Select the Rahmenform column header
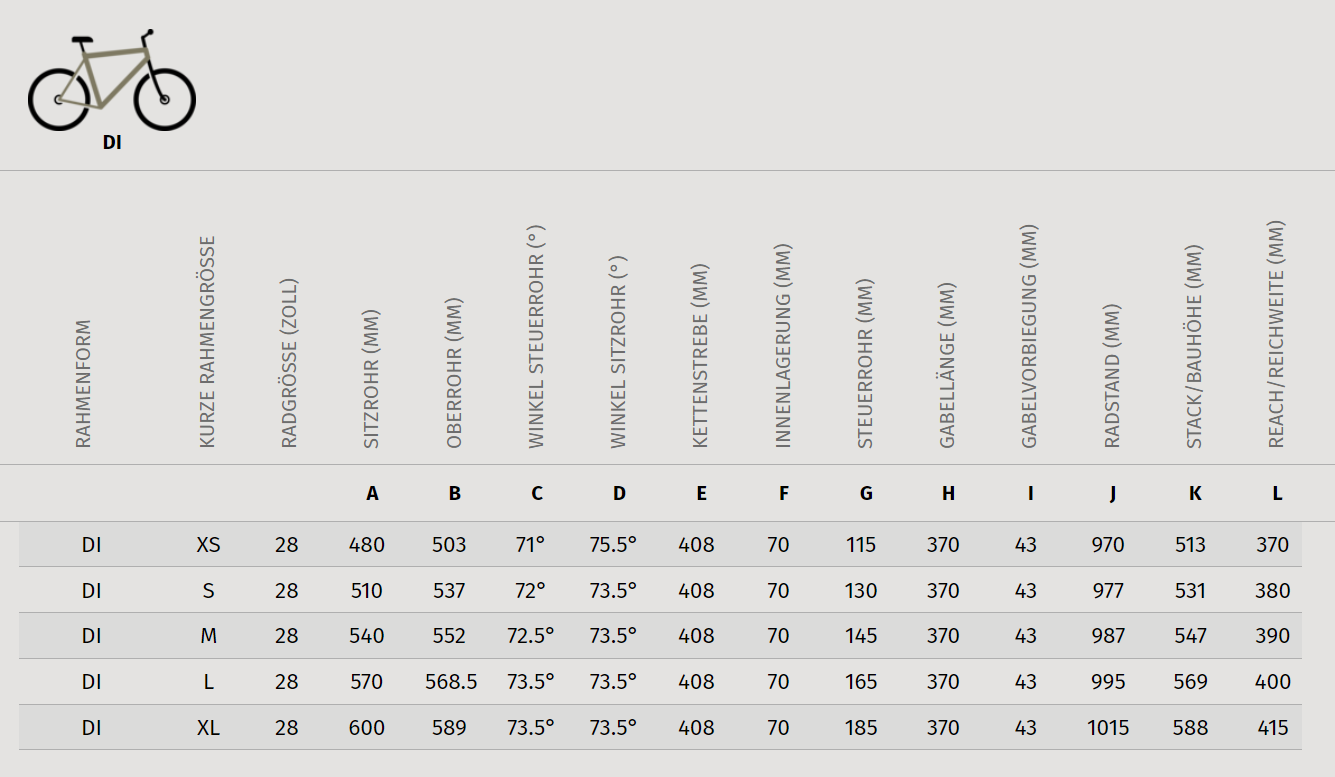The height and width of the screenshot is (777, 1335). point(83,384)
